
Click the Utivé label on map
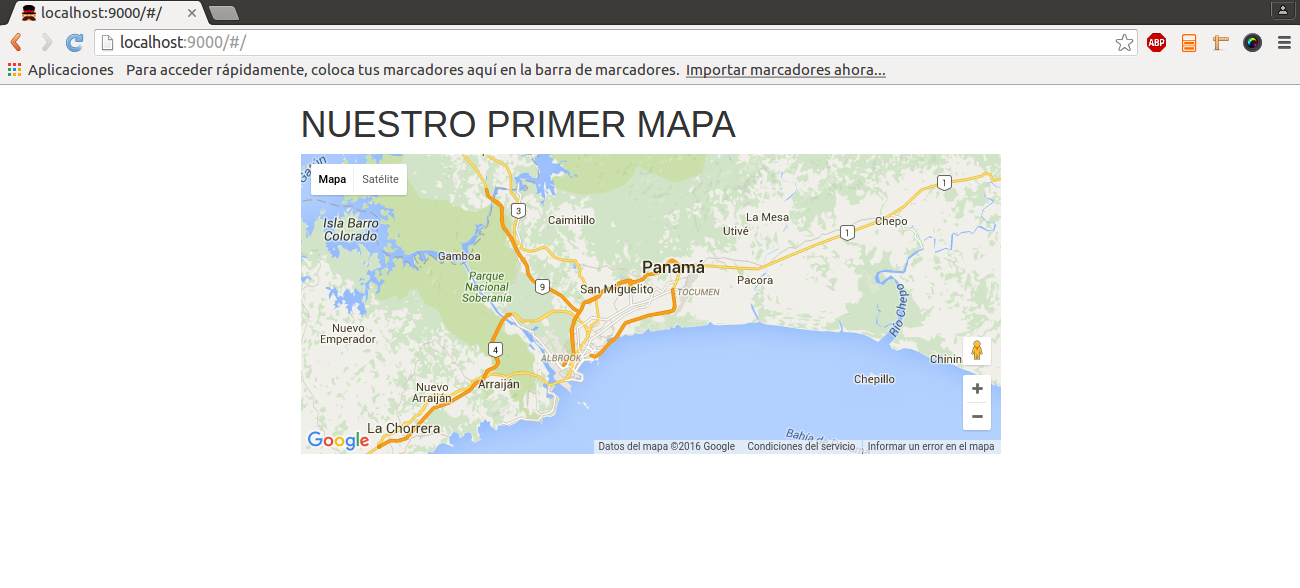(x=736, y=231)
